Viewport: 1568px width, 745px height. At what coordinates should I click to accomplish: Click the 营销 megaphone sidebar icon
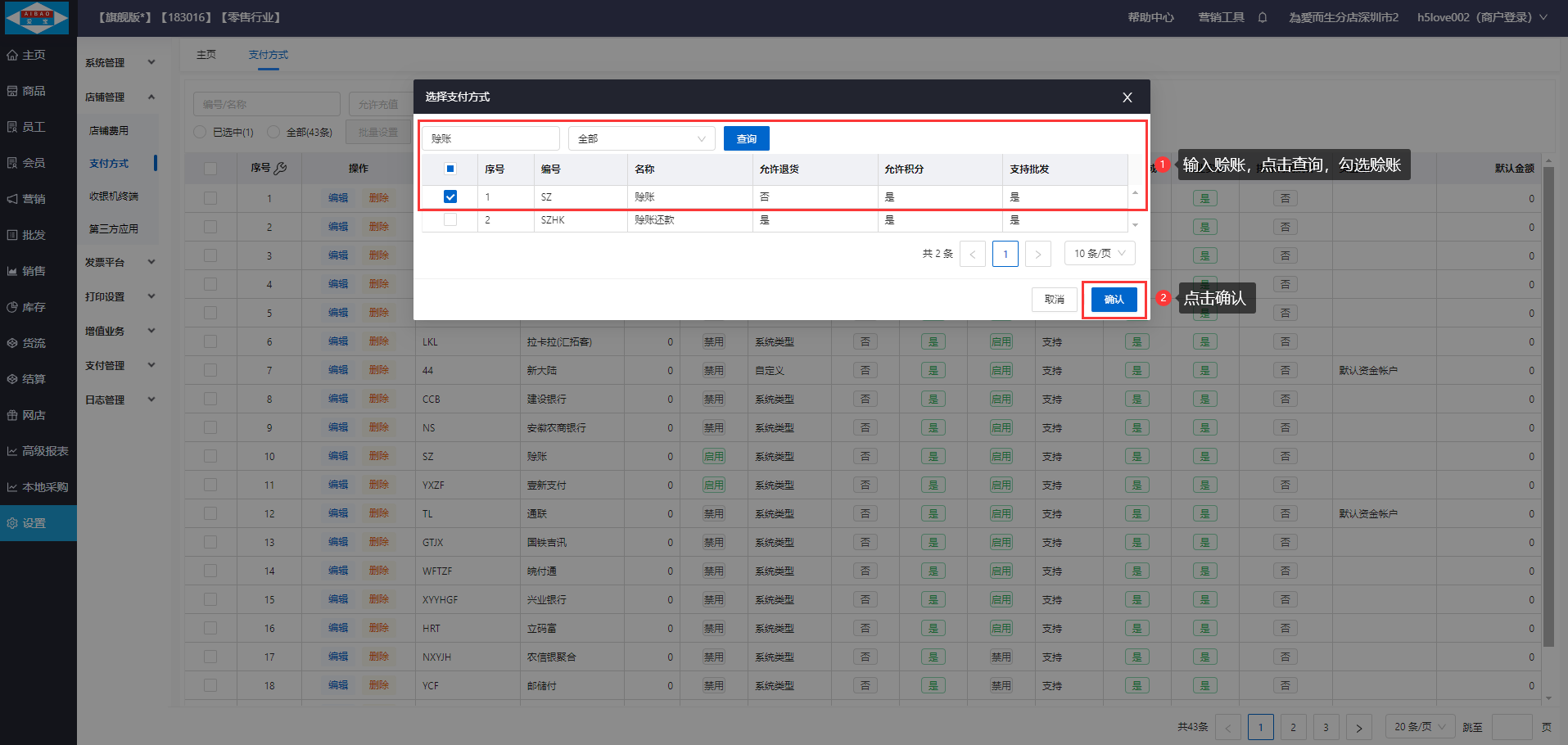[x=12, y=199]
